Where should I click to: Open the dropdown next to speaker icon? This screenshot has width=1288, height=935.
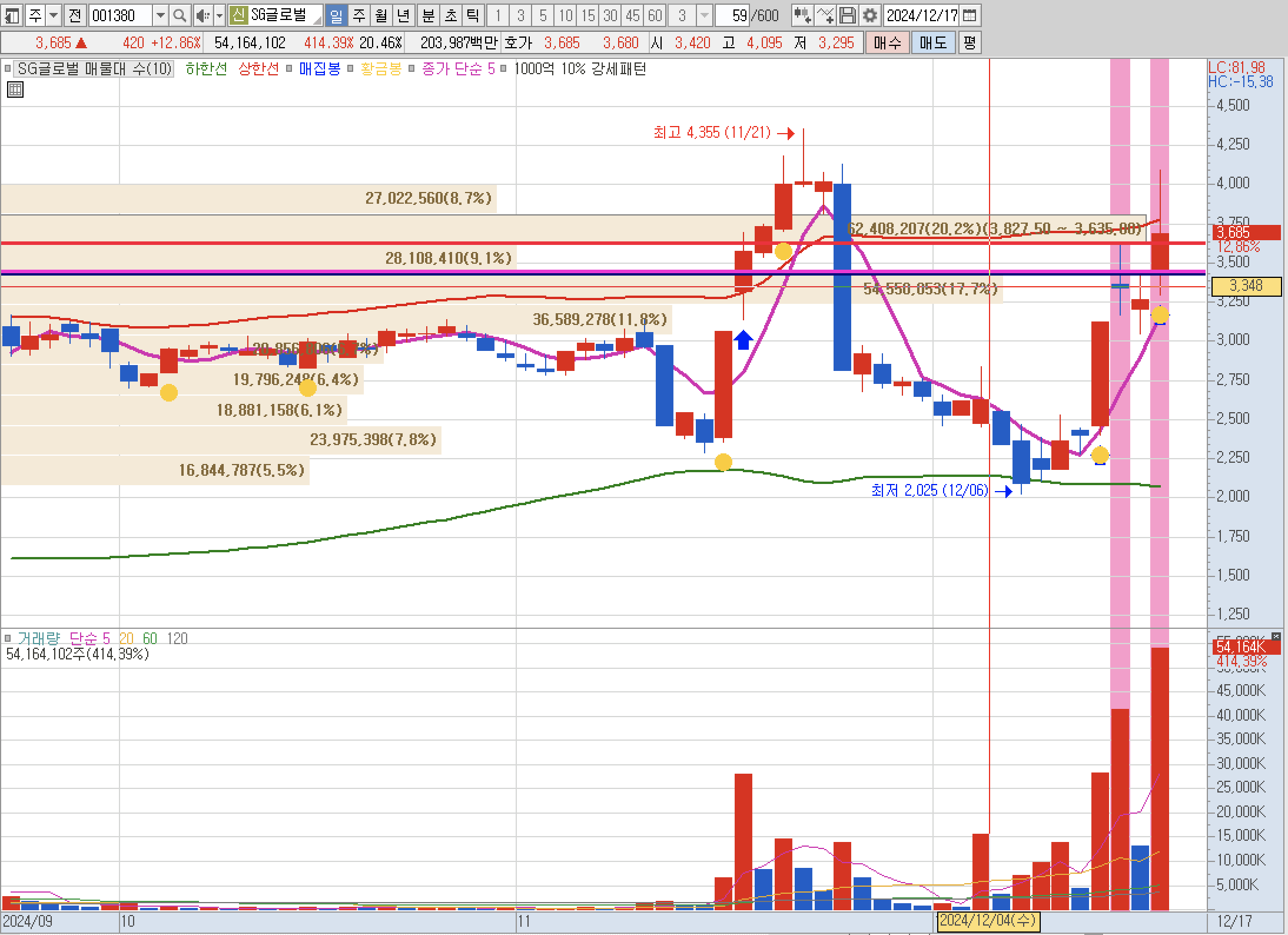[x=220, y=15]
